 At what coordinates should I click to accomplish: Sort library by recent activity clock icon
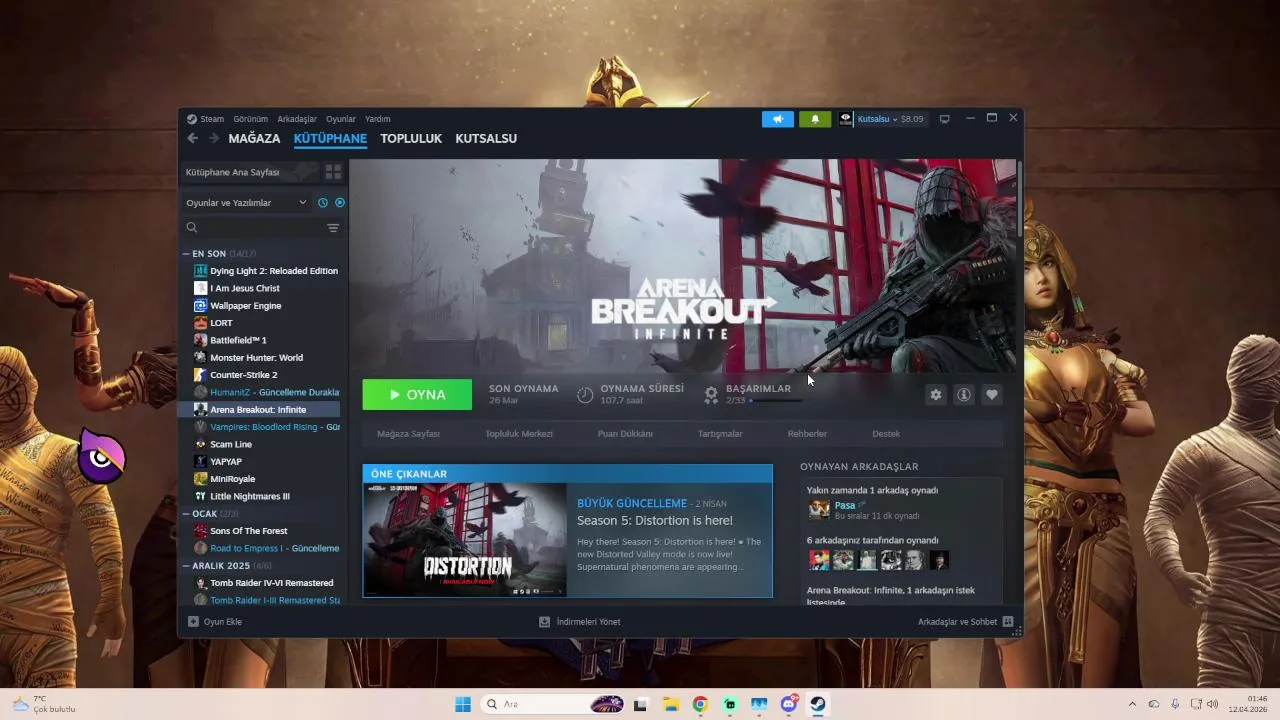pyautogui.click(x=323, y=203)
